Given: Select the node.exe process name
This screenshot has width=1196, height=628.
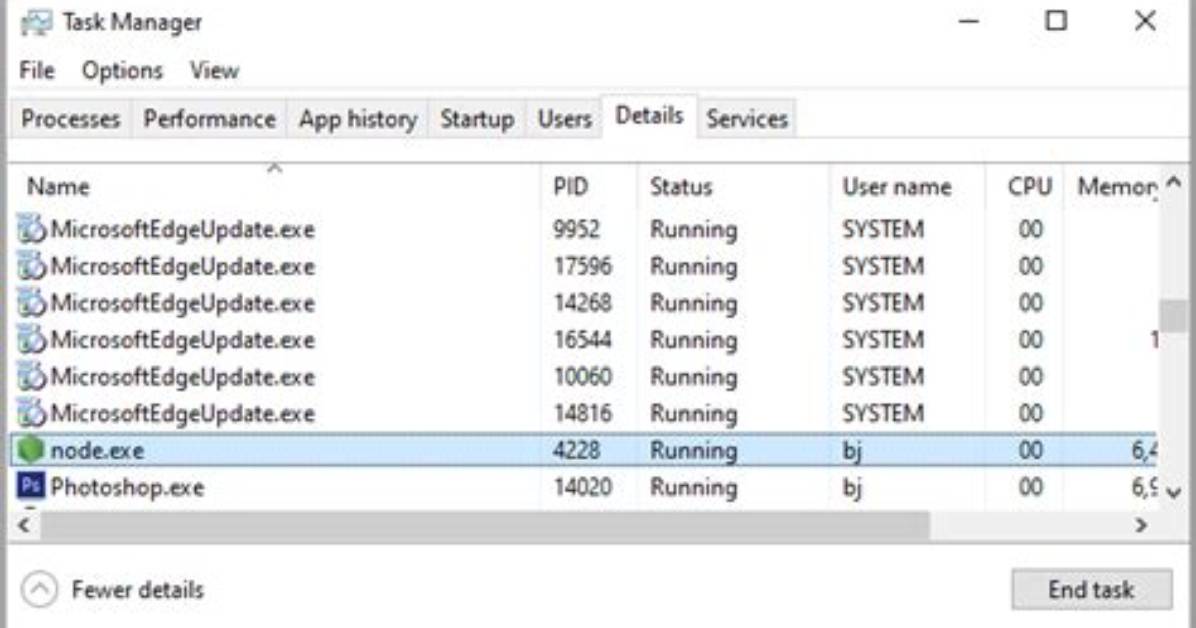Looking at the screenshot, I should pyautogui.click(x=97, y=451).
